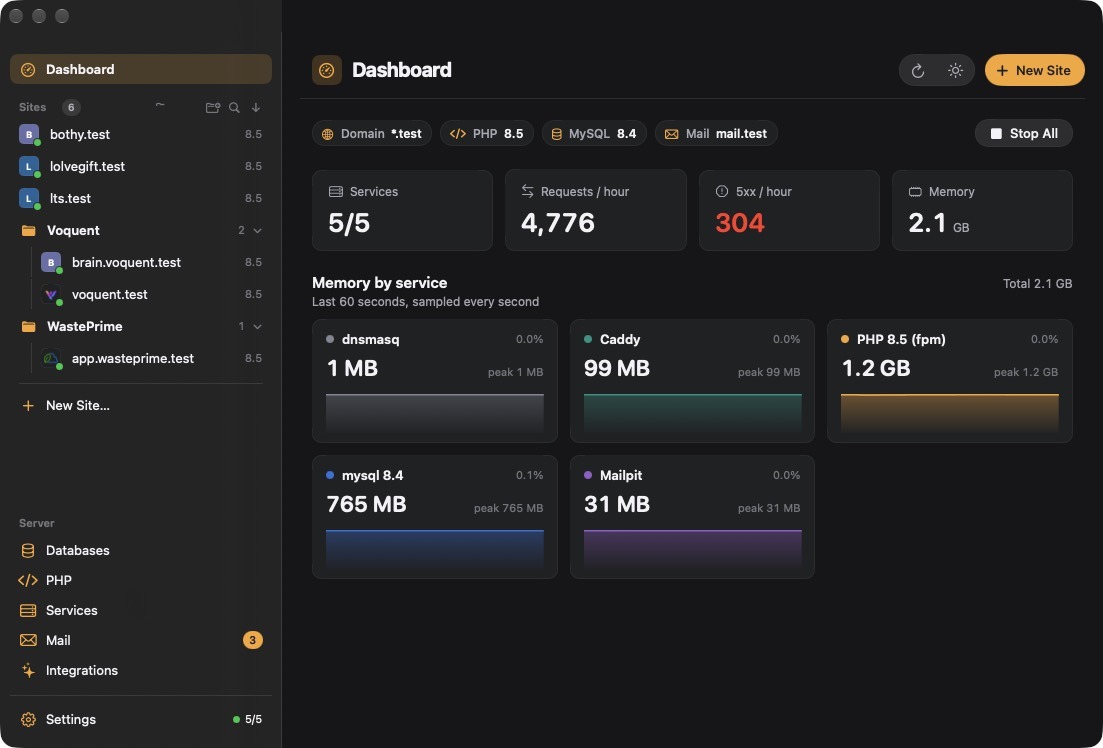
Task: Click the Services stack icon in sidebar
Action: [28, 610]
